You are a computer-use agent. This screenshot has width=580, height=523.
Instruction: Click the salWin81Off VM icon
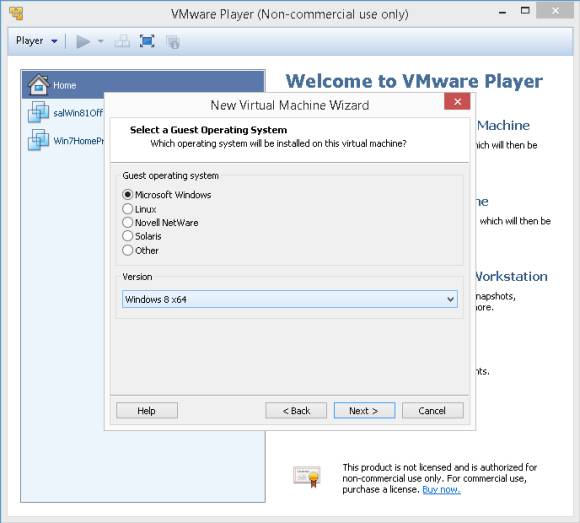click(38, 112)
